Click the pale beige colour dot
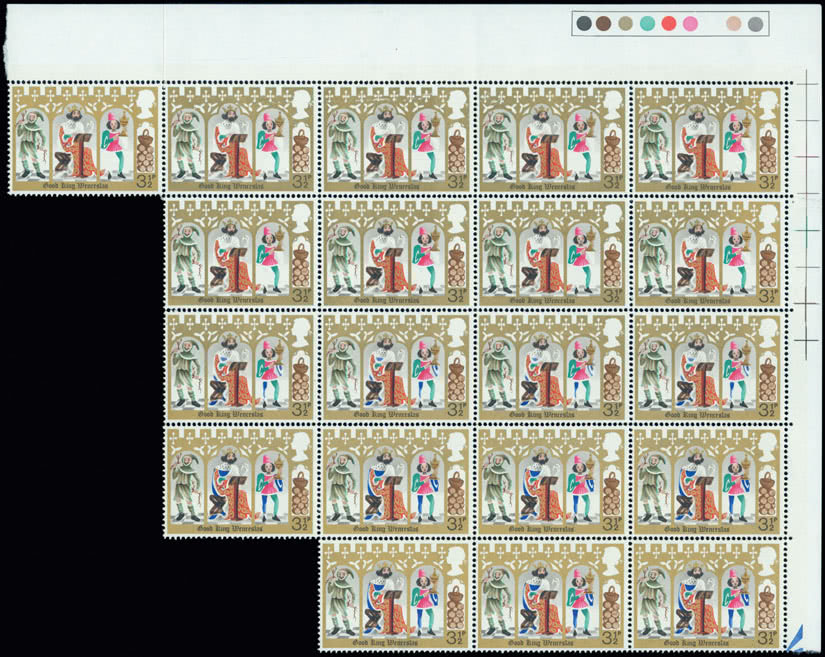The image size is (825, 657). [x=733, y=23]
